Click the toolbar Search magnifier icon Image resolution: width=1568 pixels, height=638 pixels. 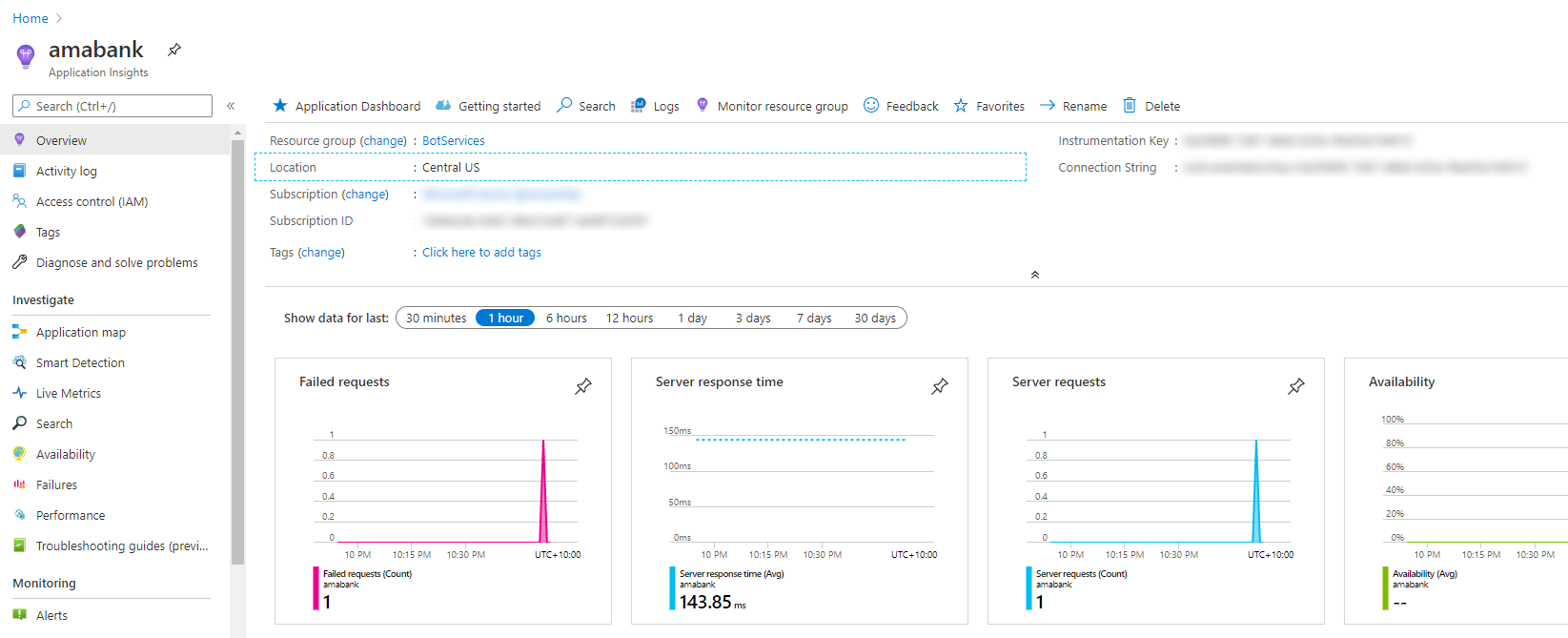(564, 105)
